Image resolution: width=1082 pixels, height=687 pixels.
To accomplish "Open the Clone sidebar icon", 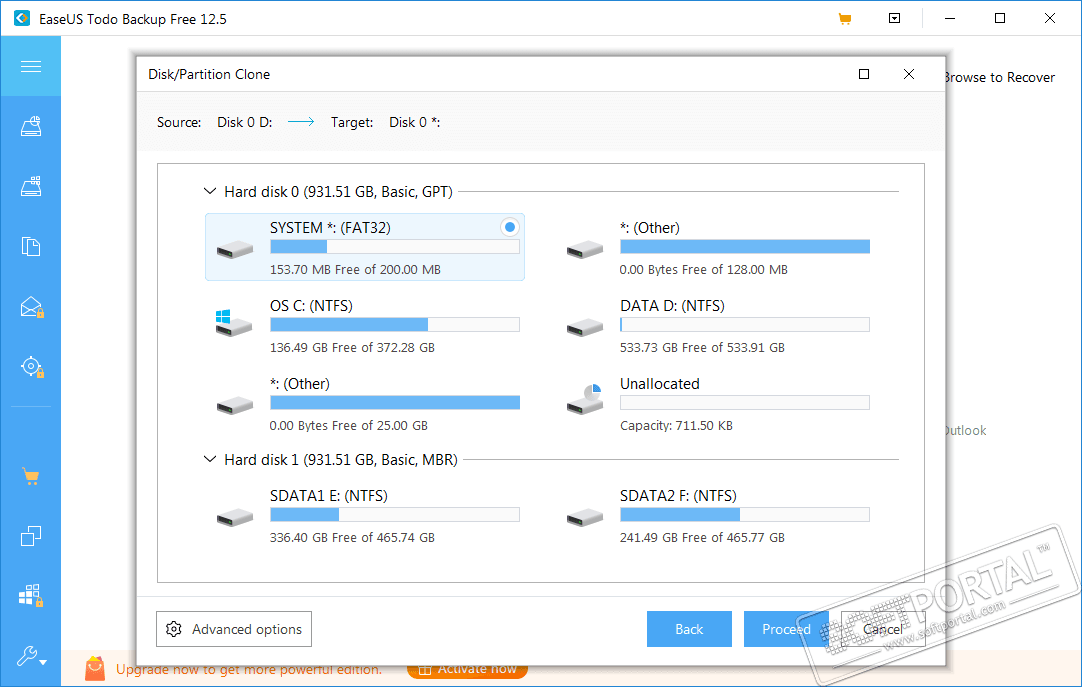I will (x=31, y=536).
